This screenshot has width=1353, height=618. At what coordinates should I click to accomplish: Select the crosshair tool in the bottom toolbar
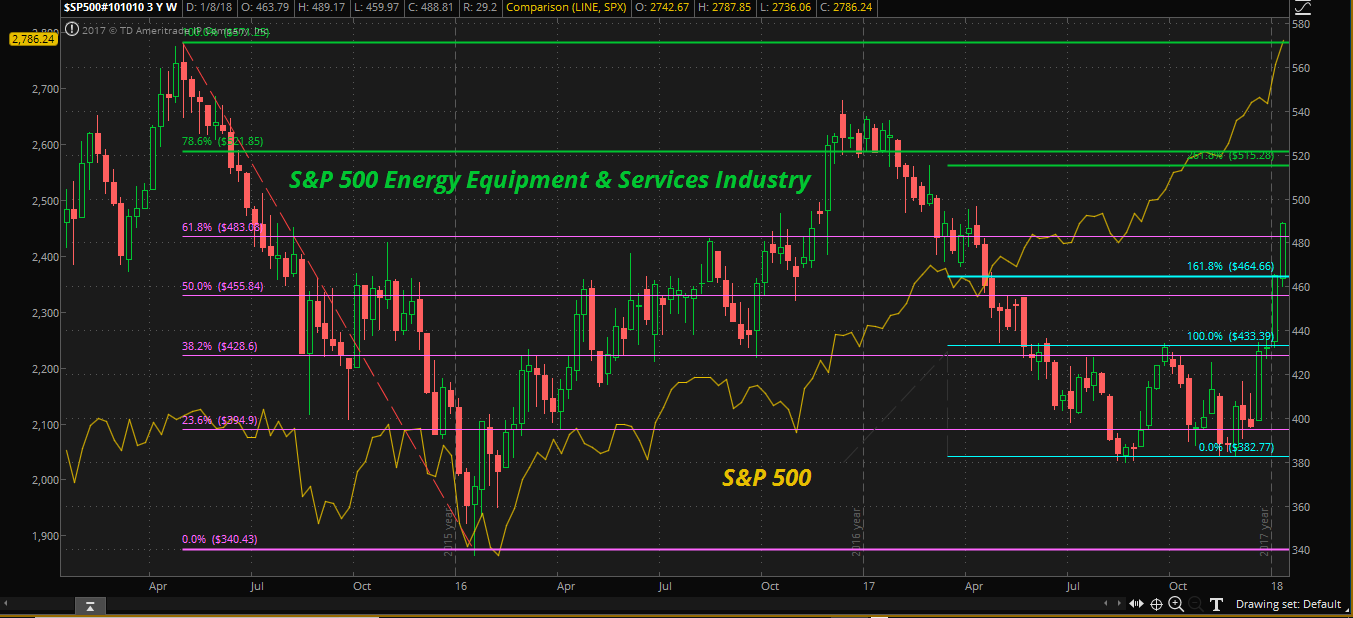point(1157,603)
